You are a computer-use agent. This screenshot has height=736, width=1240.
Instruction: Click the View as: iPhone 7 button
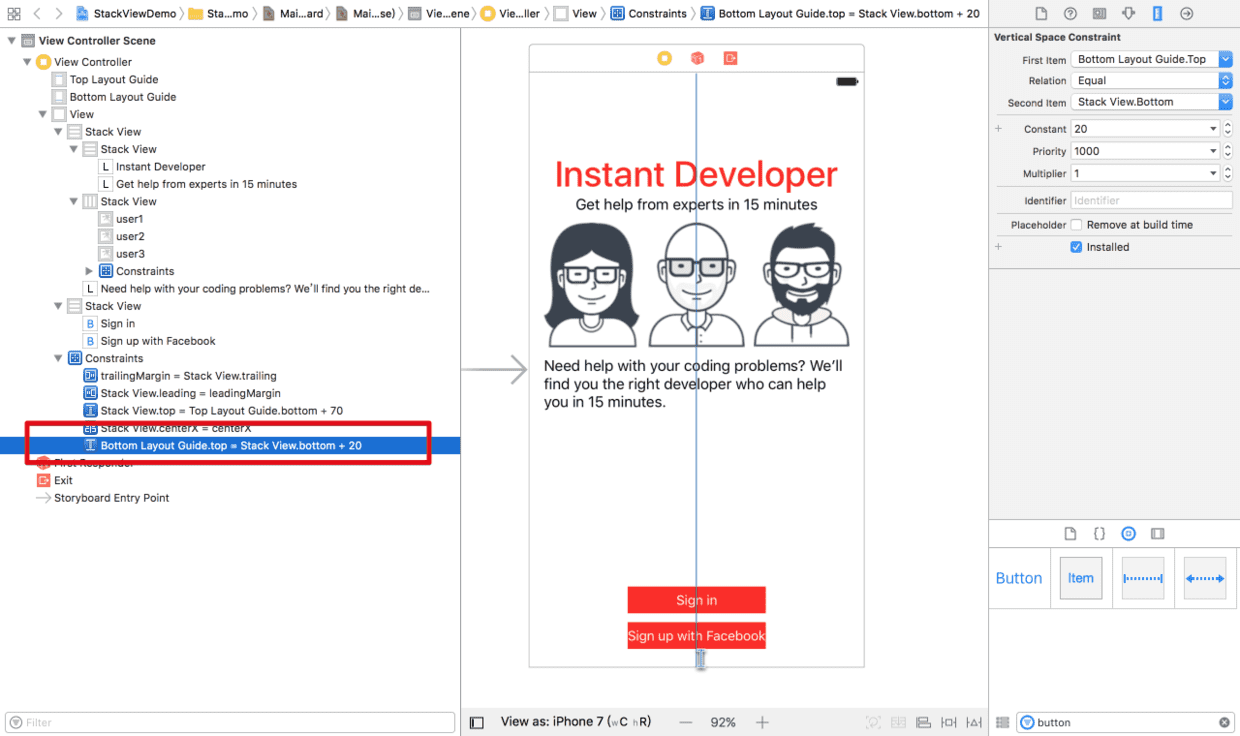click(576, 722)
